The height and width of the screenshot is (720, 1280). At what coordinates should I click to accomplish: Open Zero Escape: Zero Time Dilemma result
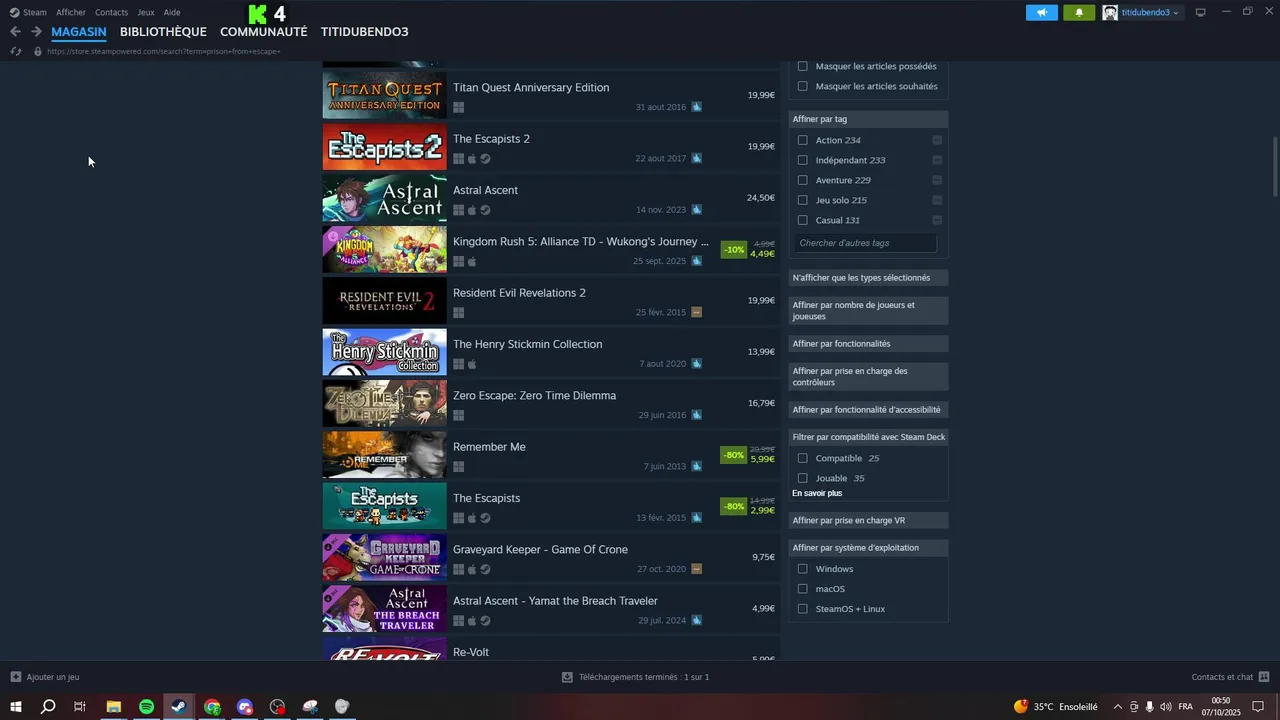(550, 404)
